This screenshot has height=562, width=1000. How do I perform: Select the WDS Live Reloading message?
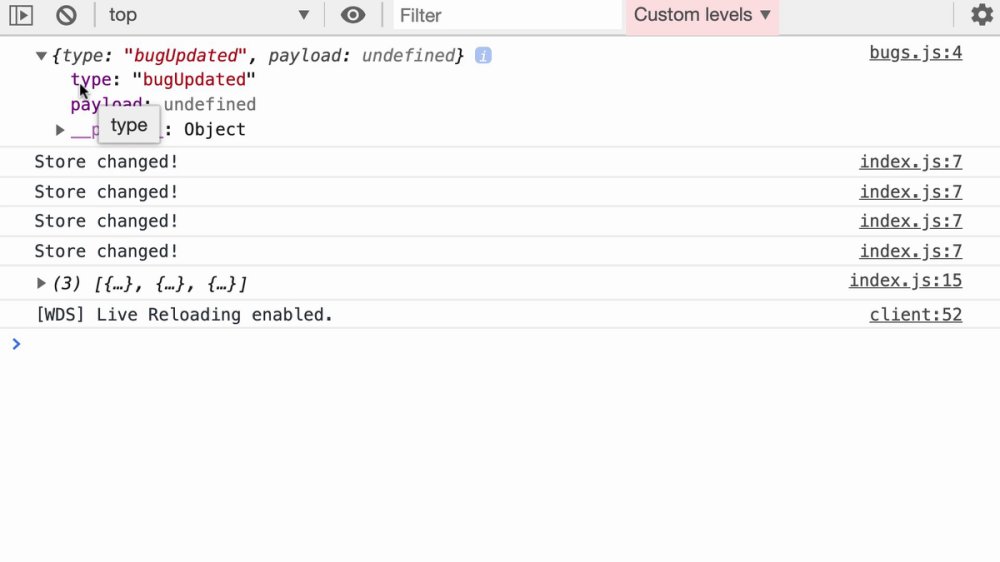point(184,314)
